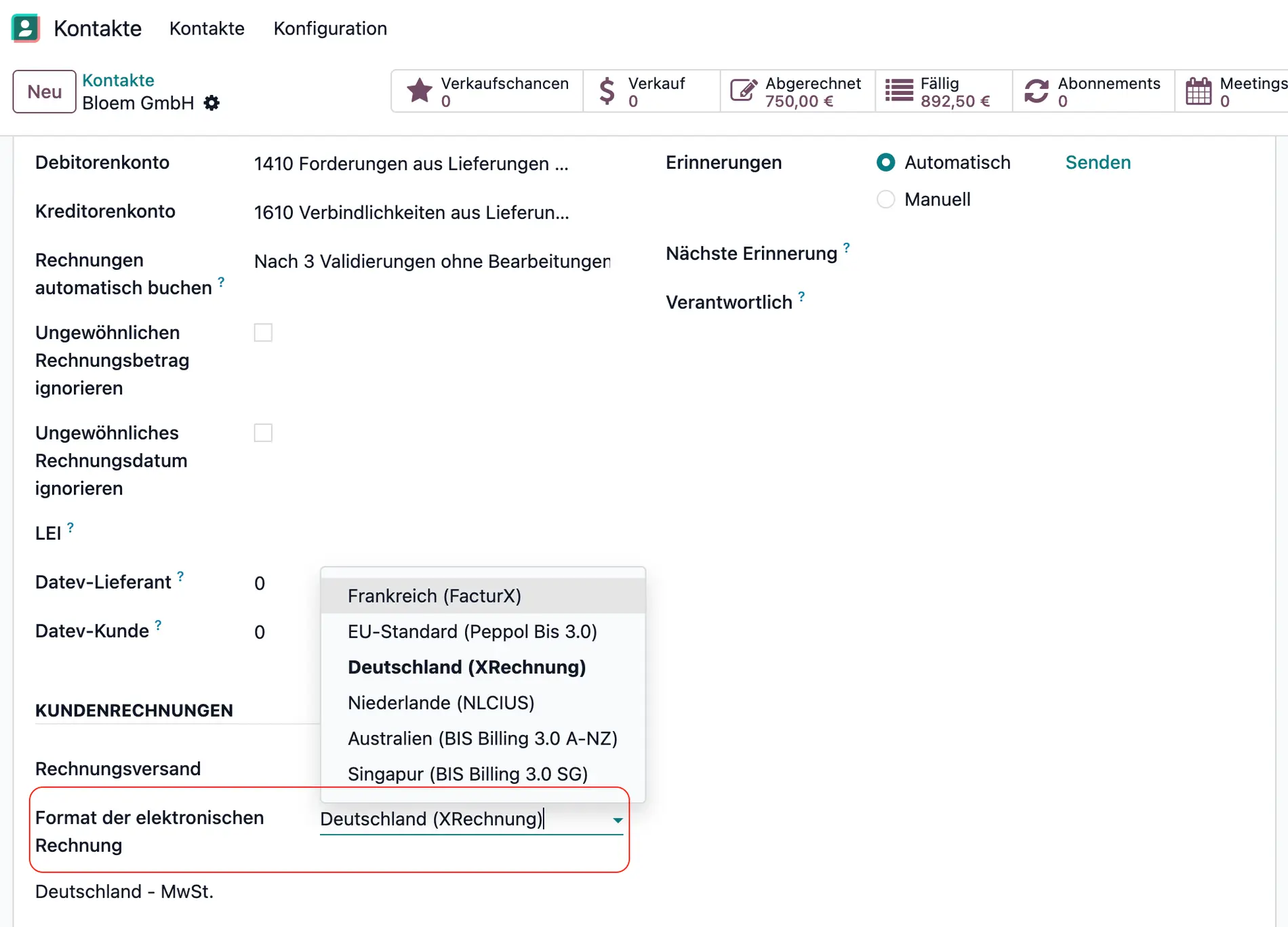
Task: Open the elektronische Rechnung format dropdown arrow
Action: tap(617, 819)
